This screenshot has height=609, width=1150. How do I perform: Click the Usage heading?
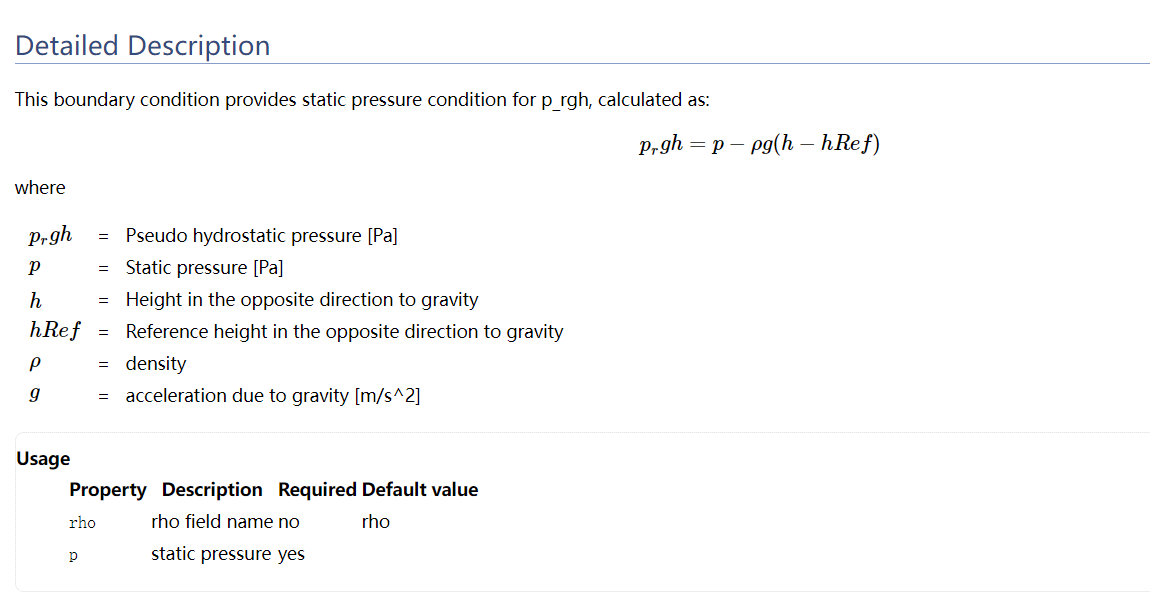43,459
